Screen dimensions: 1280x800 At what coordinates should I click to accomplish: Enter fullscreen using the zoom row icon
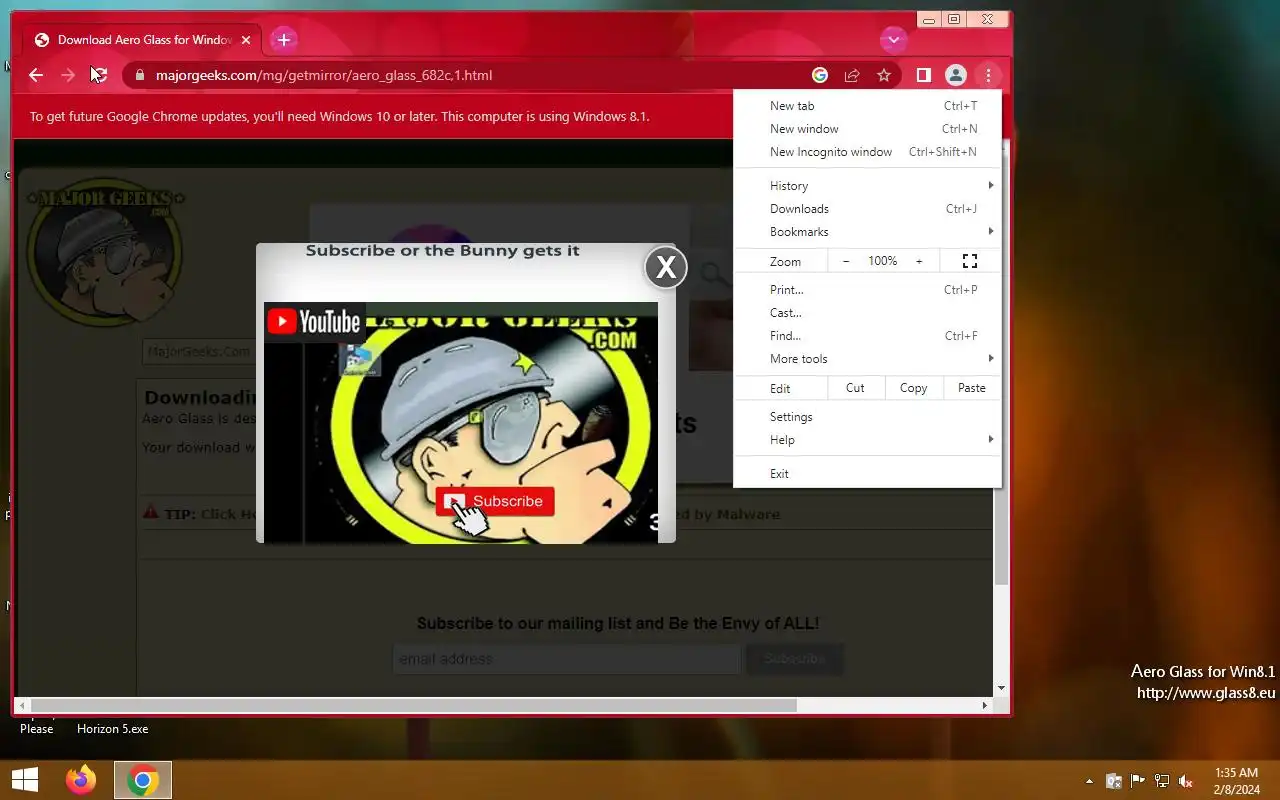click(x=969, y=261)
